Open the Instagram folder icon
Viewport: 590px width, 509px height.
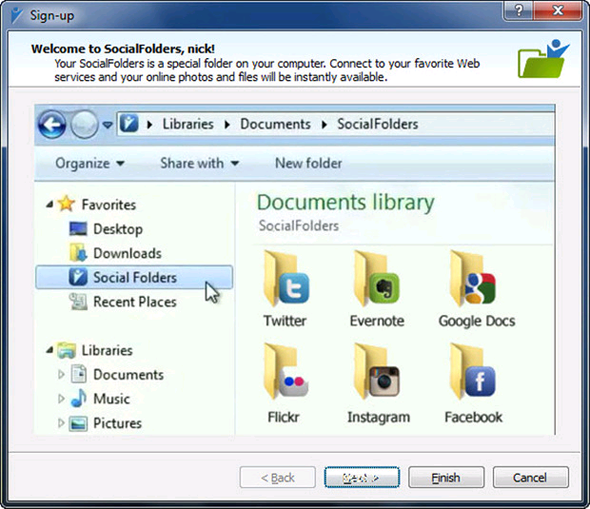coord(377,371)
